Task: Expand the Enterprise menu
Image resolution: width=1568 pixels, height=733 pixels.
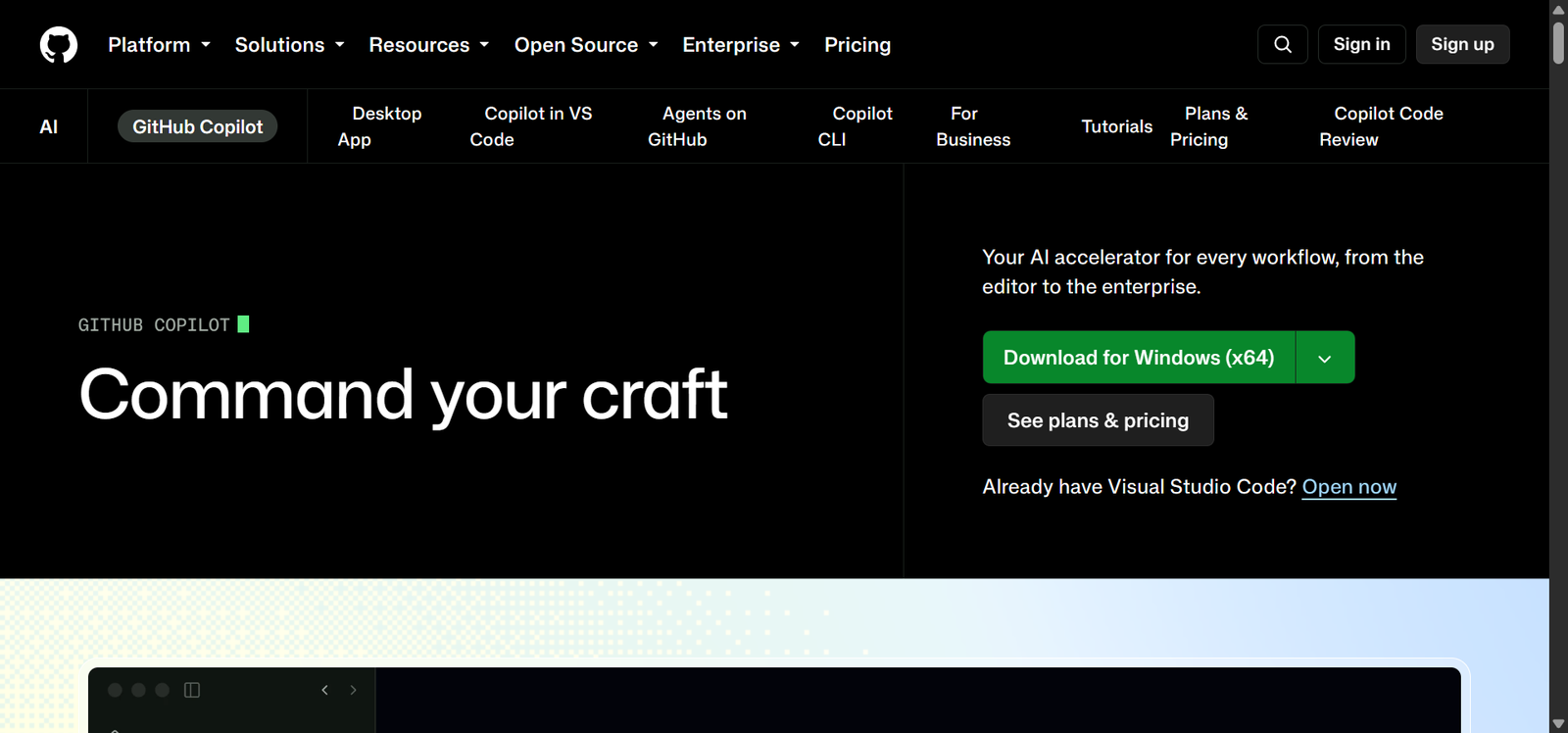Action: click(x=742, y=45)
